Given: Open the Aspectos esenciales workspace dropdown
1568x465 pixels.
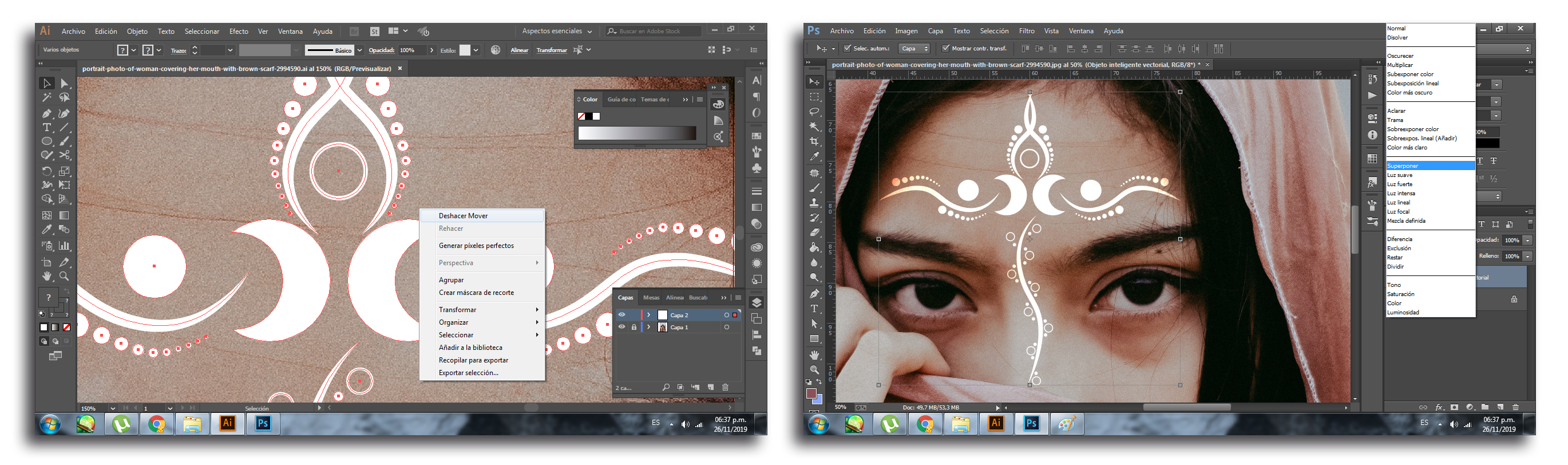Looking at the screenshot, I should (x=556, y=31).
